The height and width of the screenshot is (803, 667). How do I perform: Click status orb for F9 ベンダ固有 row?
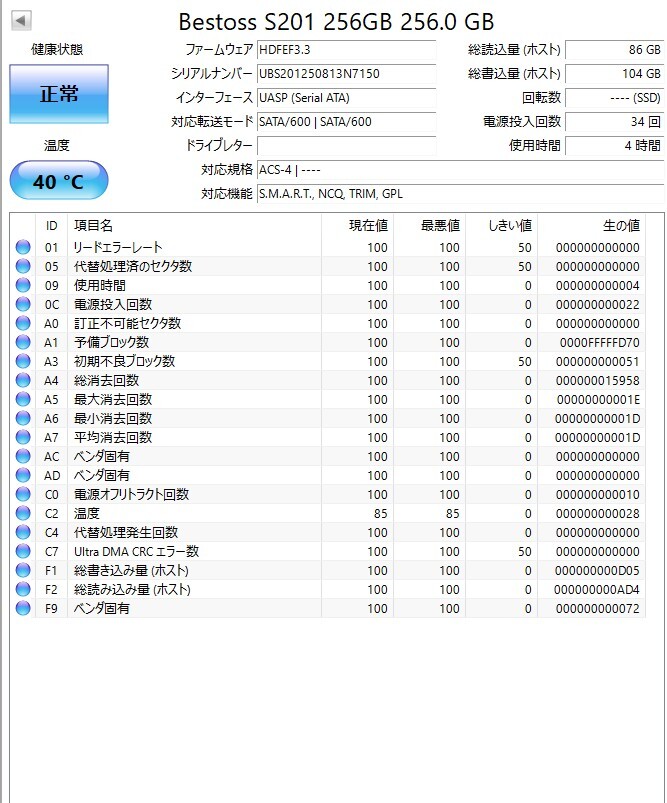point(23,608)
